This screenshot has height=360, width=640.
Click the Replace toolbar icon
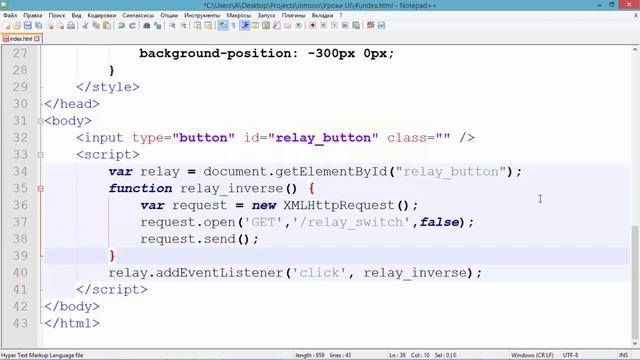(158, 25)
